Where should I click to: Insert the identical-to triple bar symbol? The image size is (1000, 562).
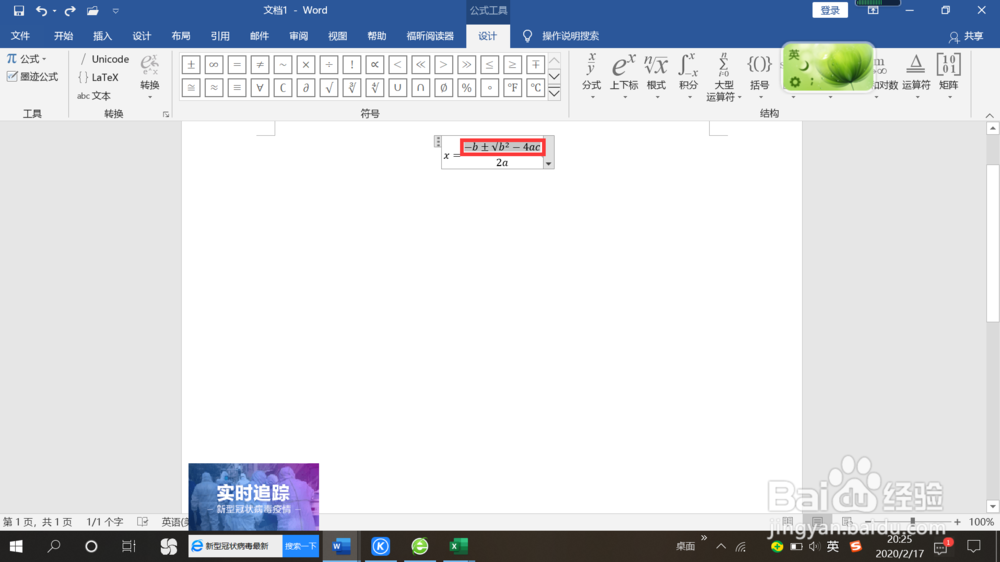tap(237, 87)
